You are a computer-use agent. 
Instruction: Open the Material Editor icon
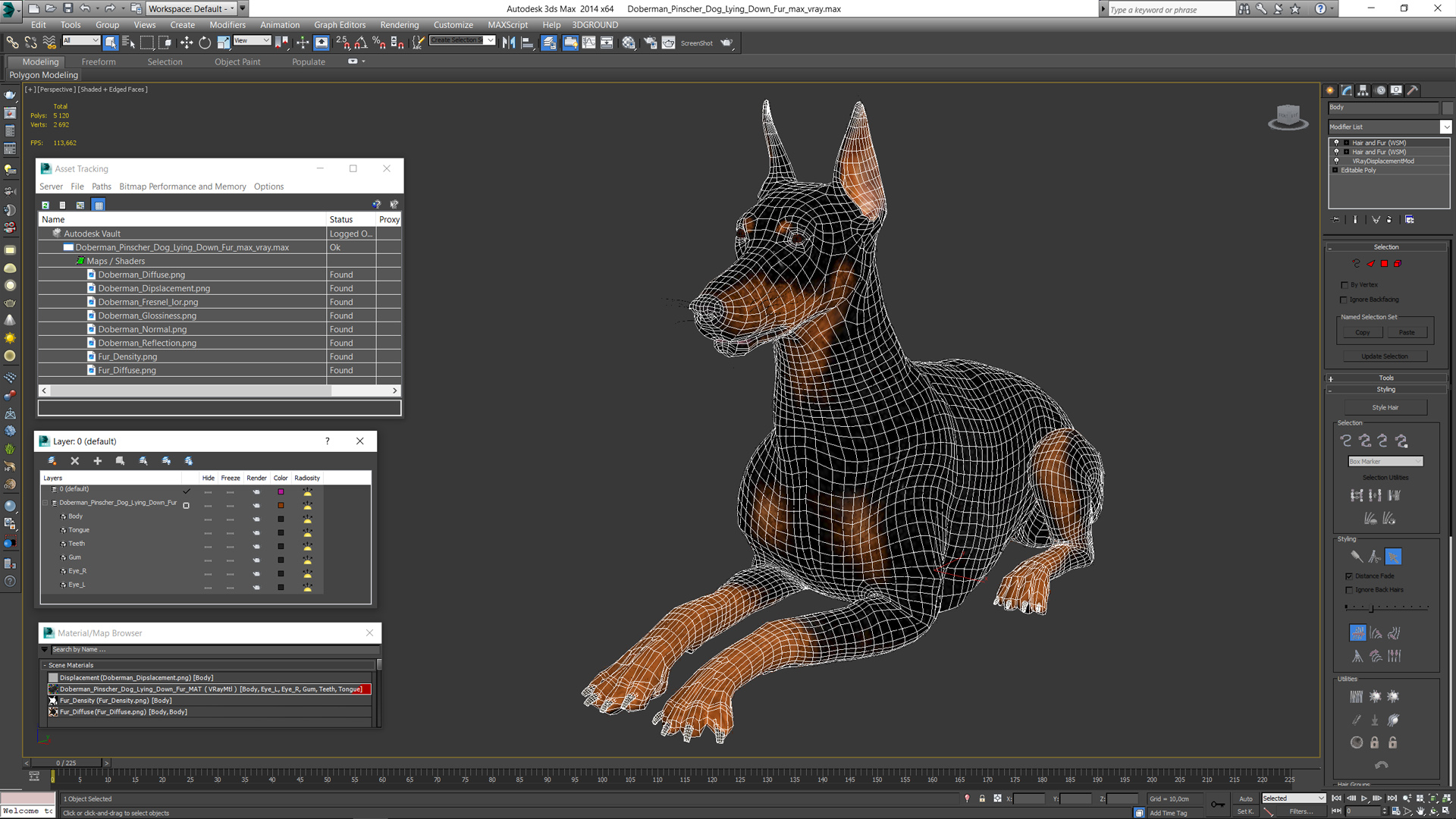click(x=629, y=42)
